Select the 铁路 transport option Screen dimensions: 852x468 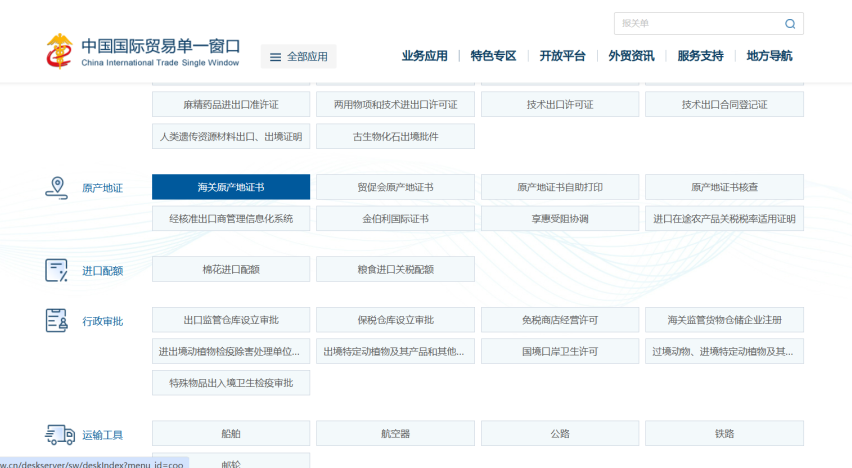point(724,433)
